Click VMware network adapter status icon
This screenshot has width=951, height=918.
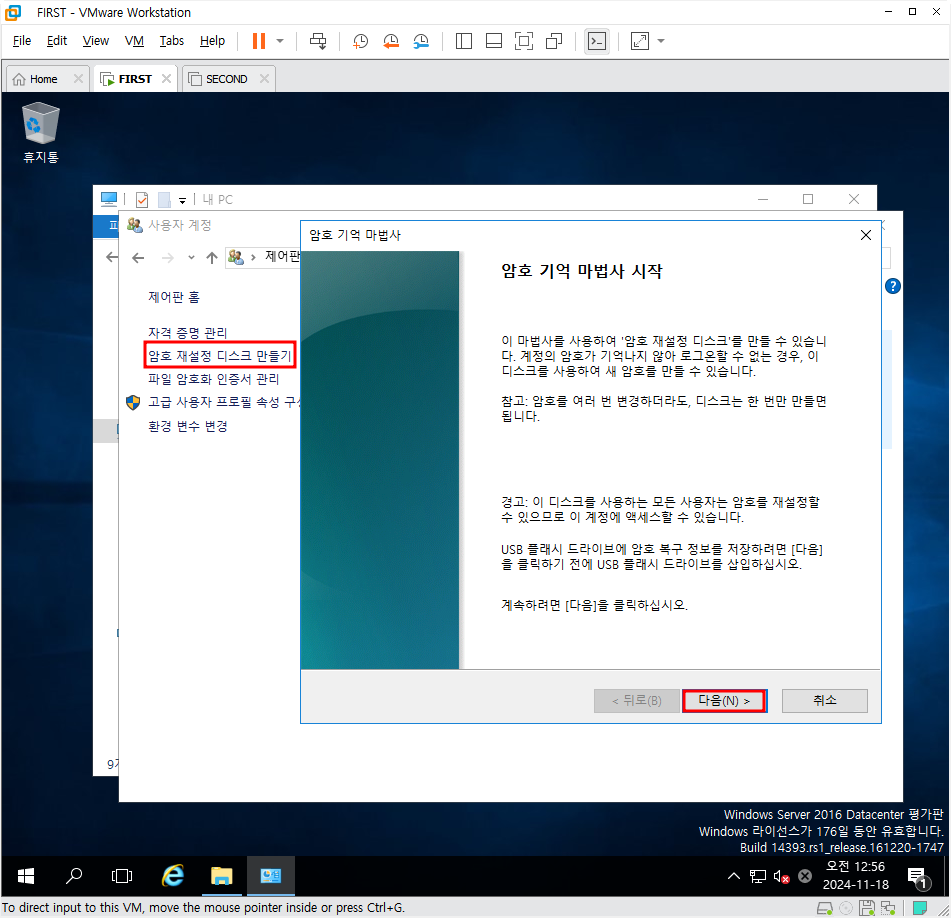pos(889,908)
